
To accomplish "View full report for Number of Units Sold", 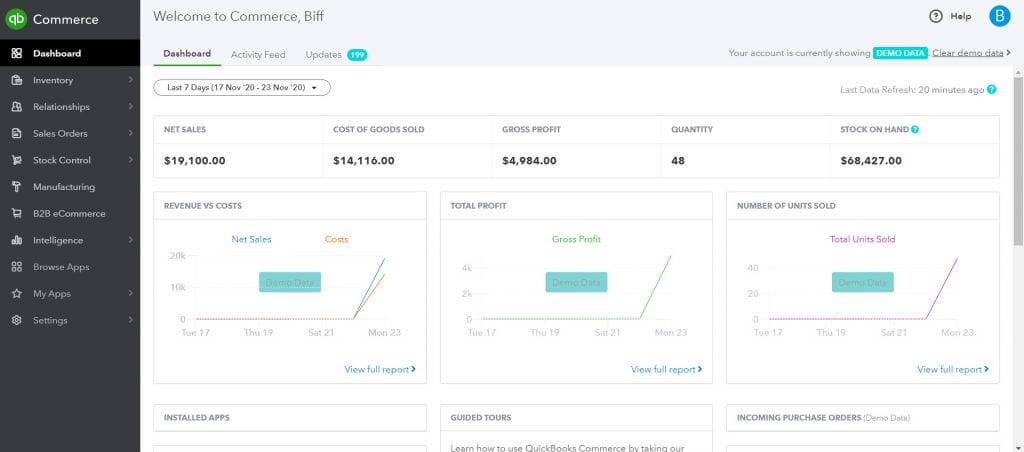I will pos(953,370).
